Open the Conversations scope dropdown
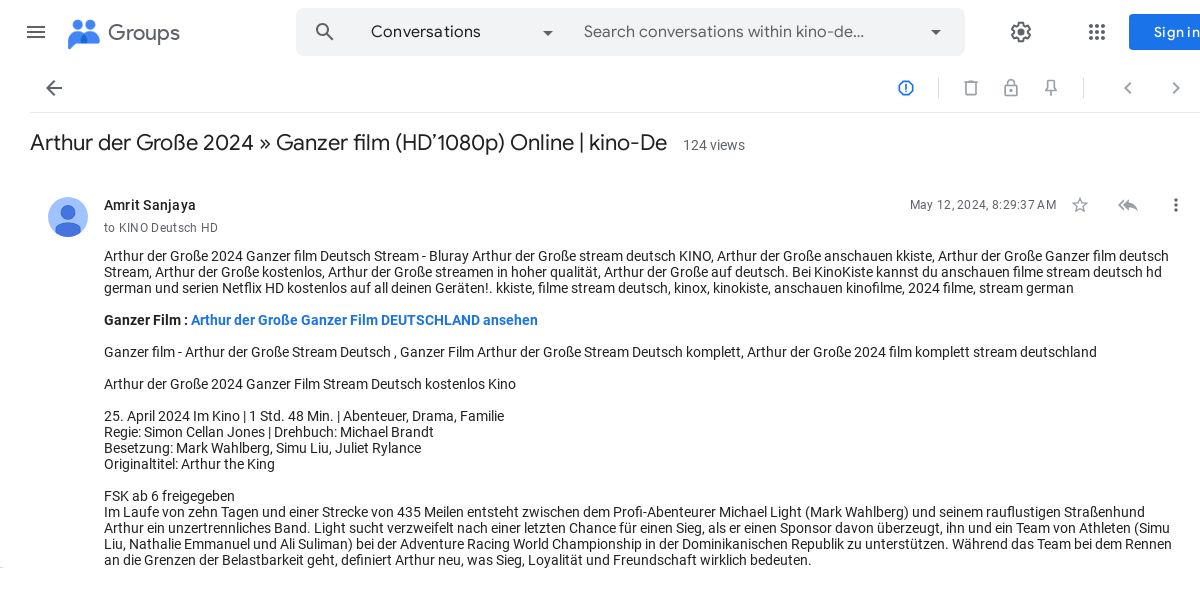The width and height of the screenshot is (1200, 600). [x=462, y=32]
